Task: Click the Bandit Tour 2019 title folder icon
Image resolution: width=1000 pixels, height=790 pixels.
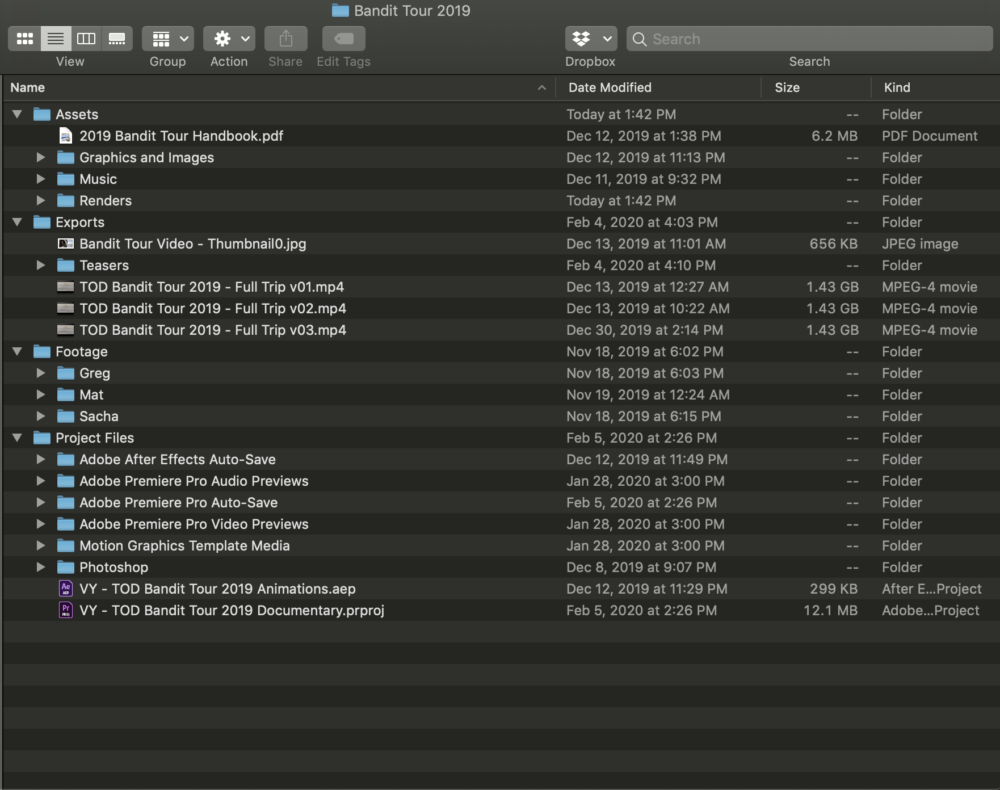Action: [x=340, y=11]
